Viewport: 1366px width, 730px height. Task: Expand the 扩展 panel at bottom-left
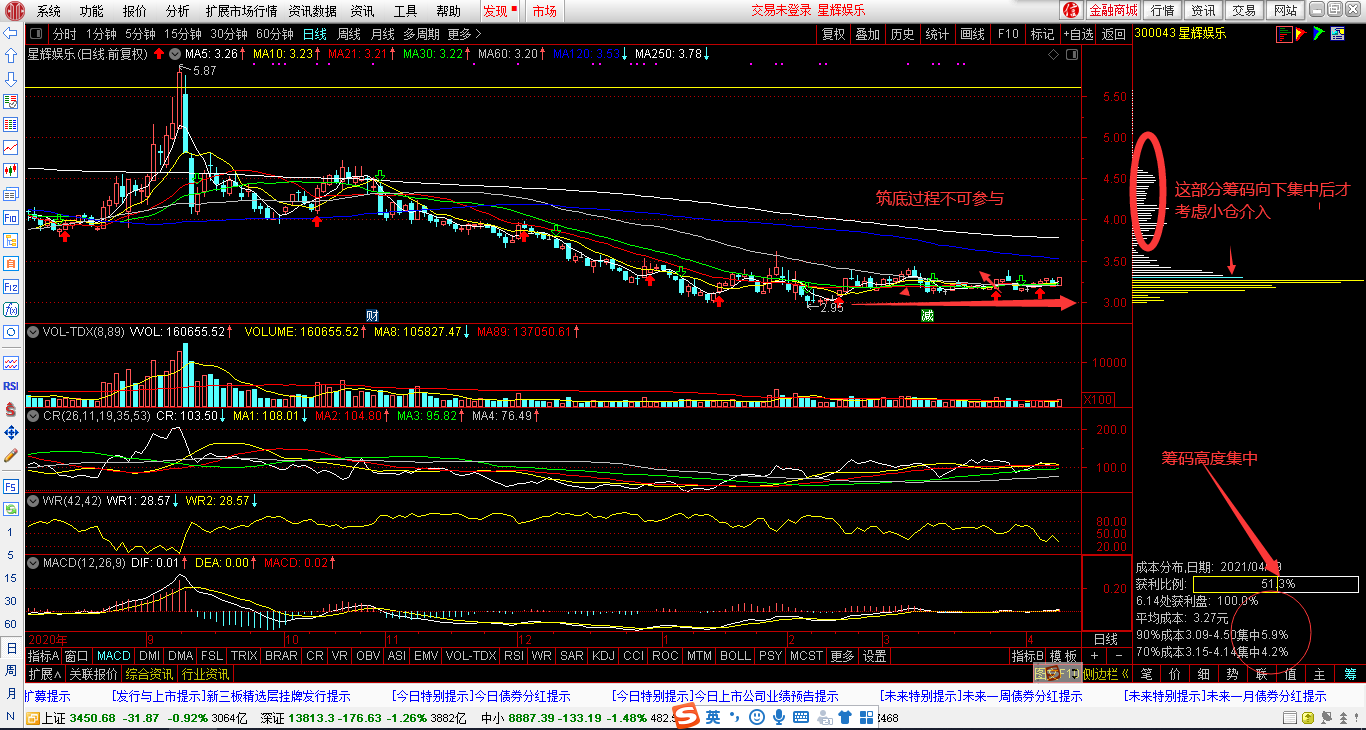click(x=45, y=674)
